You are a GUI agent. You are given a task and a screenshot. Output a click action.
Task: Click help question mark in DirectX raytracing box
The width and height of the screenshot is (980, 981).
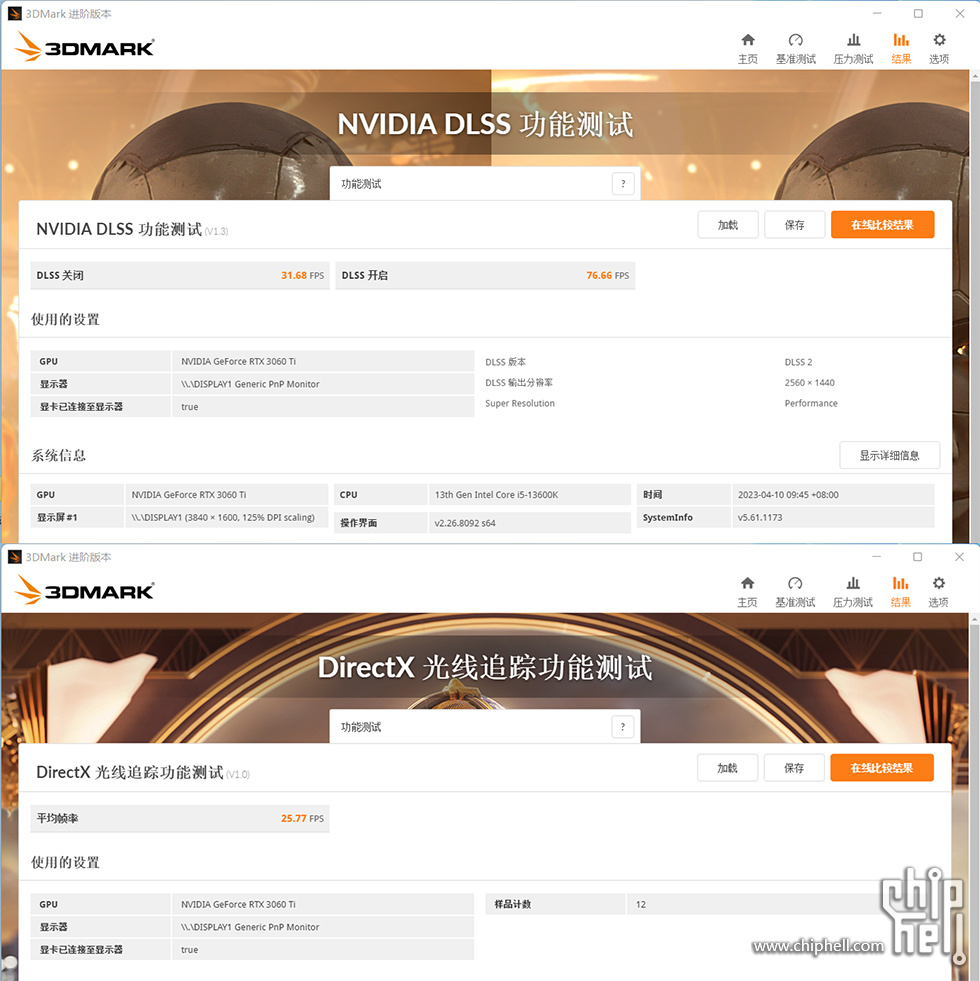[x=622, y=727]
